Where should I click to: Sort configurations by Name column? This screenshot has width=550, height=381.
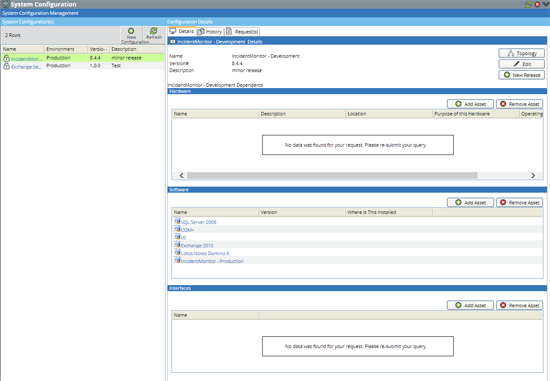[23, 49]
